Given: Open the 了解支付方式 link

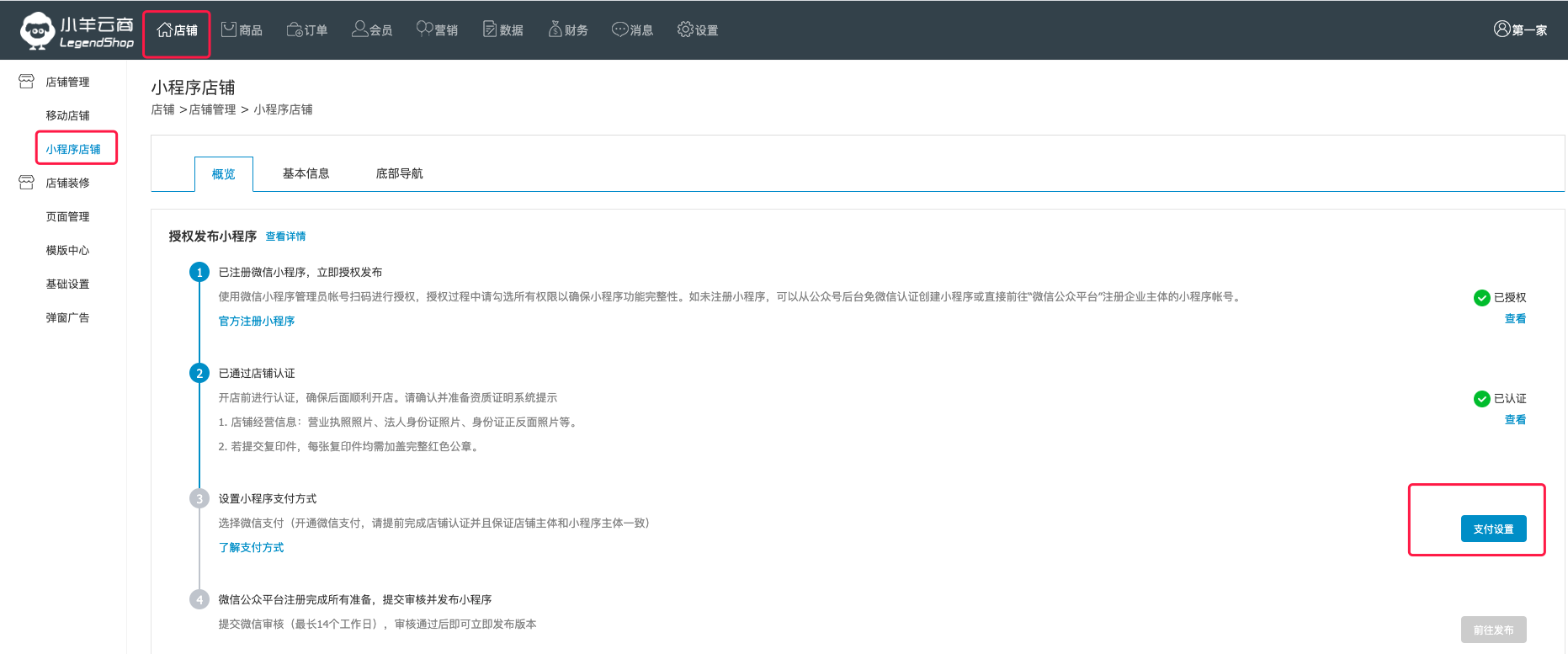Looking at the screenshot, I should coord(251,547).
